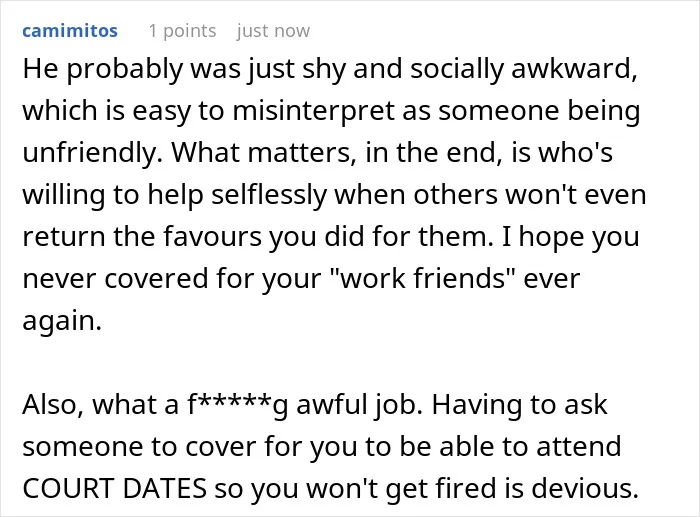The image size is (700, 517).
Task: Click the words 'never covered' in the comment
Action: pos(116,279)
